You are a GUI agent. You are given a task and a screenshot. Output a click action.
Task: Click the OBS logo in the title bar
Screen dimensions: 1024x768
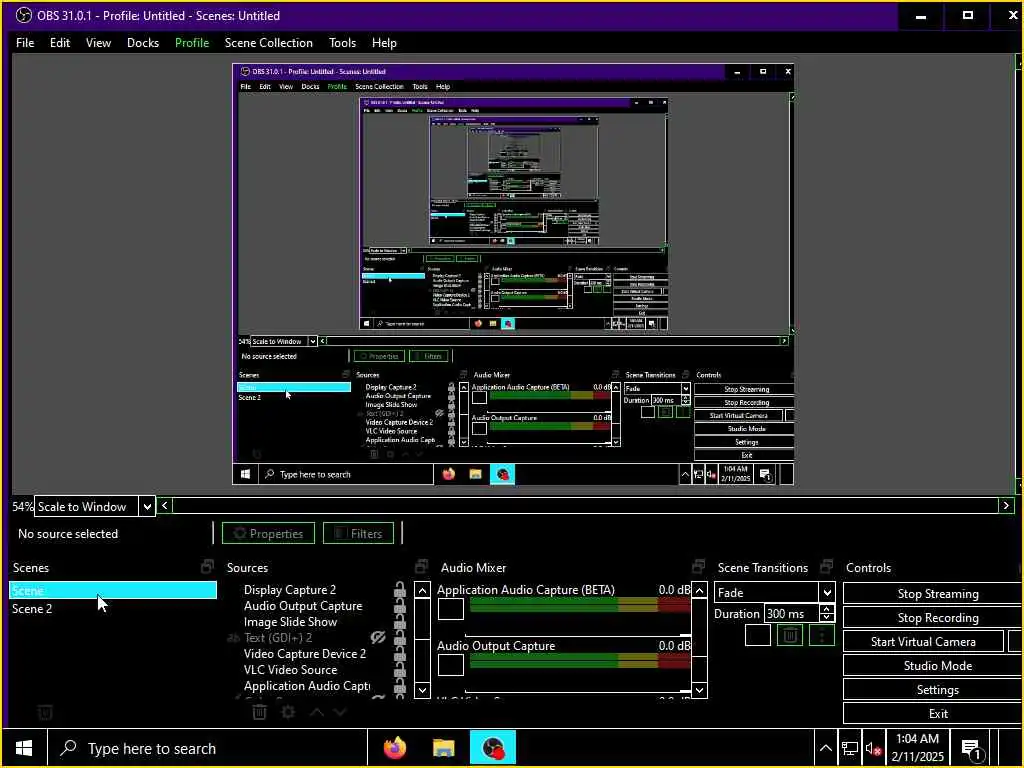pos(24,15)
